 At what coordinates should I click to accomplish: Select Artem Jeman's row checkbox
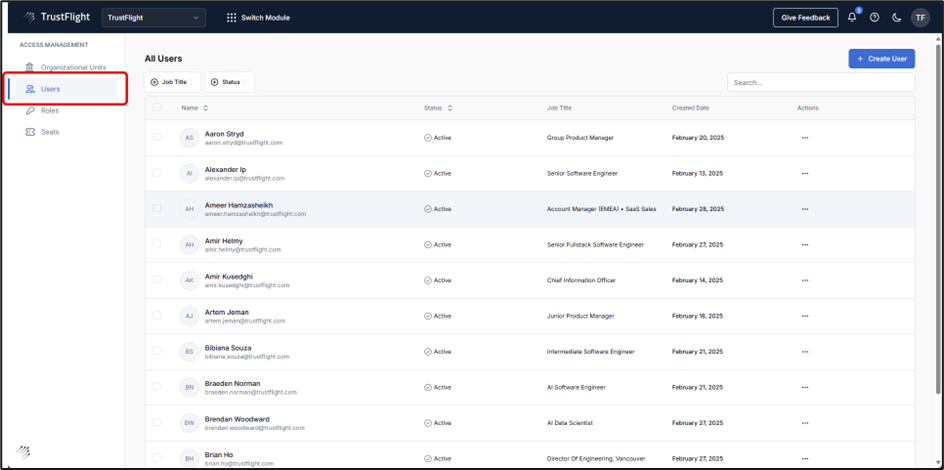point(157,315)
